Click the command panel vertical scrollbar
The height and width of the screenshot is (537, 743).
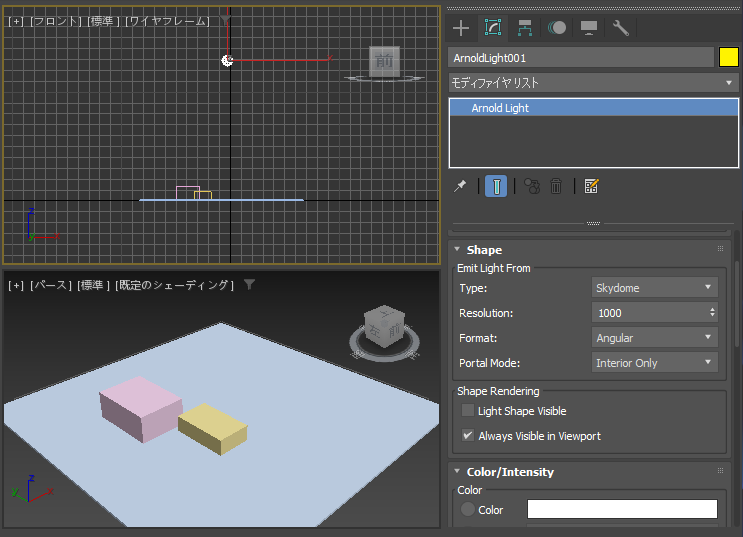pyautogui.click(x=737, y=303)
